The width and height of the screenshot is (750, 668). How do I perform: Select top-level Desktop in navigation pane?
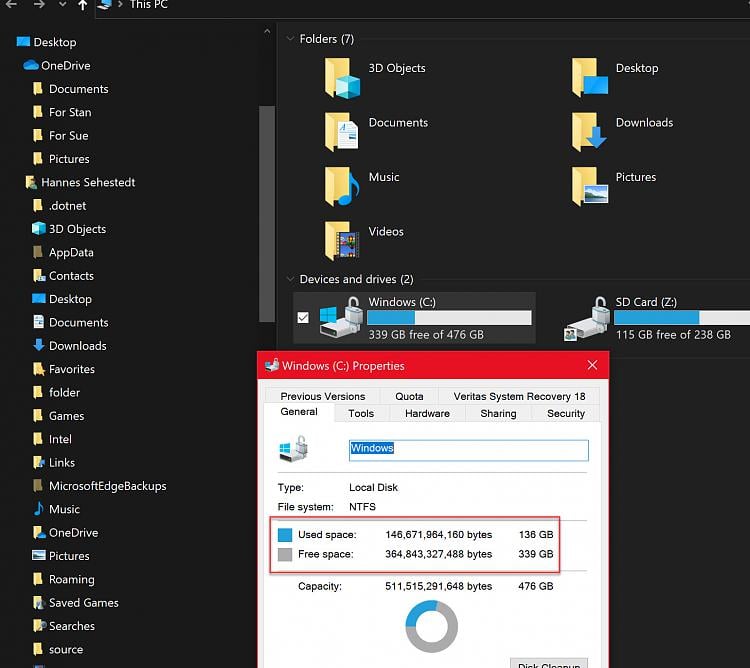pos(55,42)
